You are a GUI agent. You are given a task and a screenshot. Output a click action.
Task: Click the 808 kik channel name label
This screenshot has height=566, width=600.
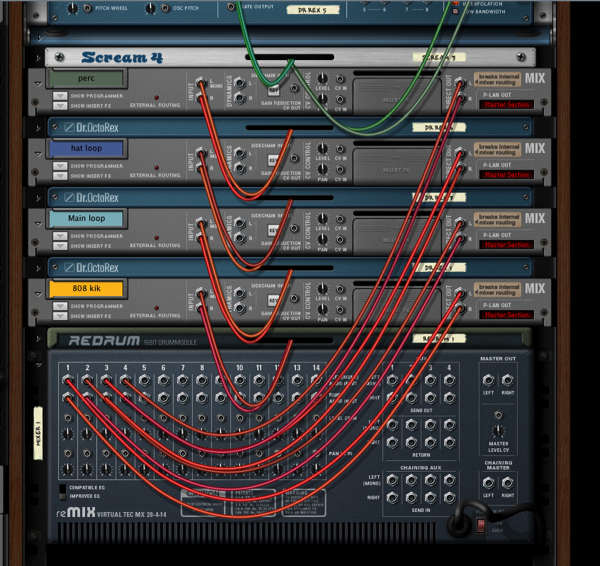(x=86, y=288)
